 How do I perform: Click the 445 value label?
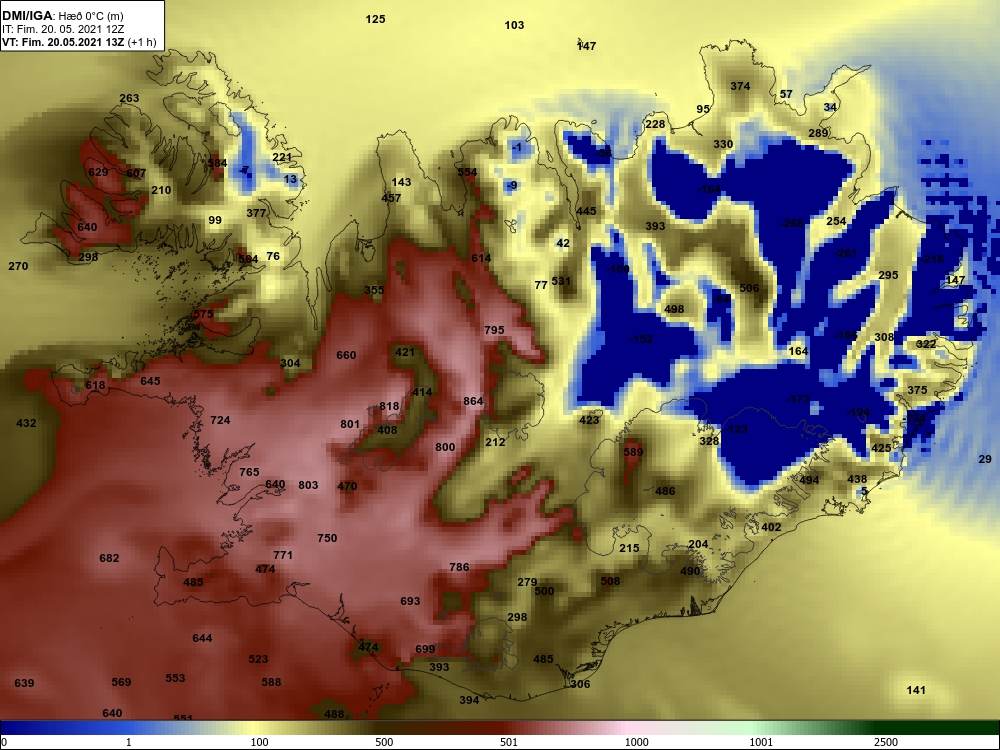[x=586, y=211]
